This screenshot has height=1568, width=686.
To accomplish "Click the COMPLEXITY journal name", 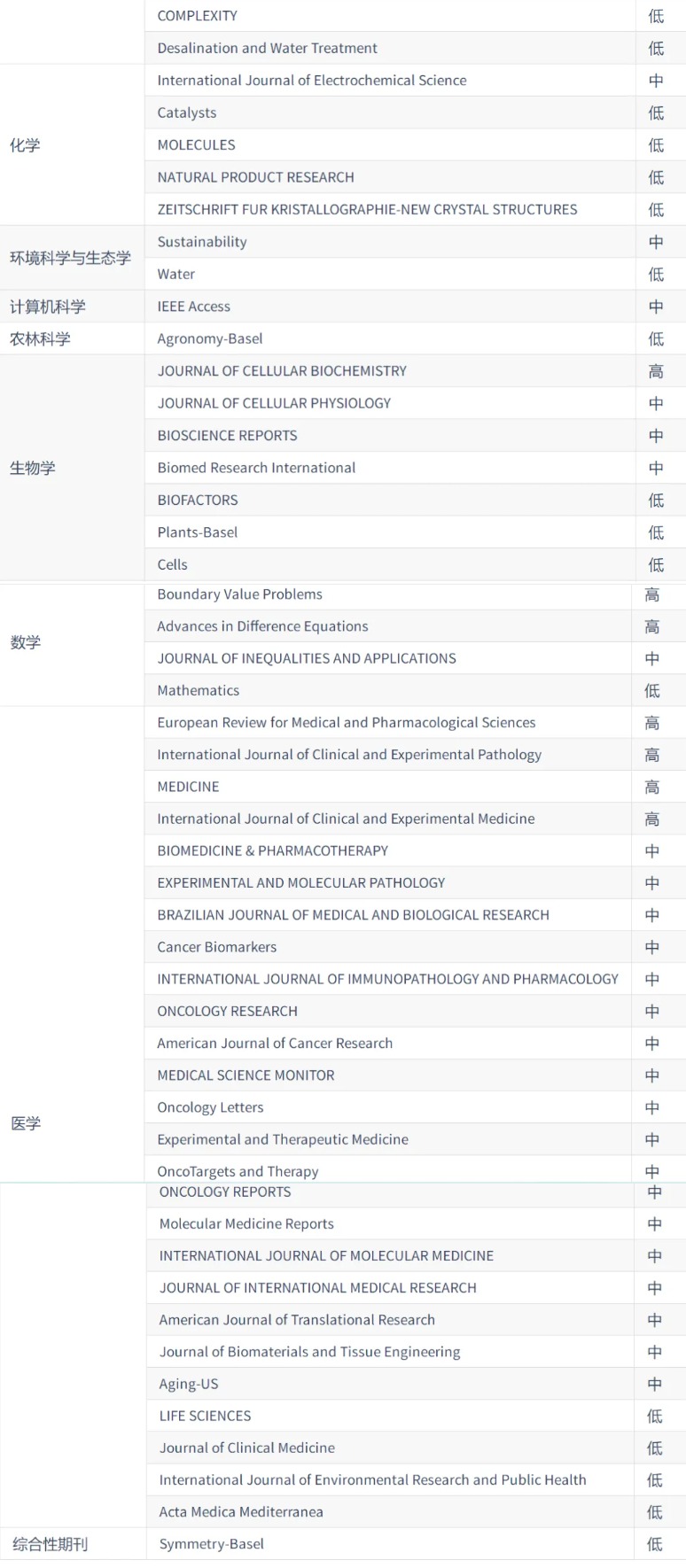I will [x=197, y=16].
